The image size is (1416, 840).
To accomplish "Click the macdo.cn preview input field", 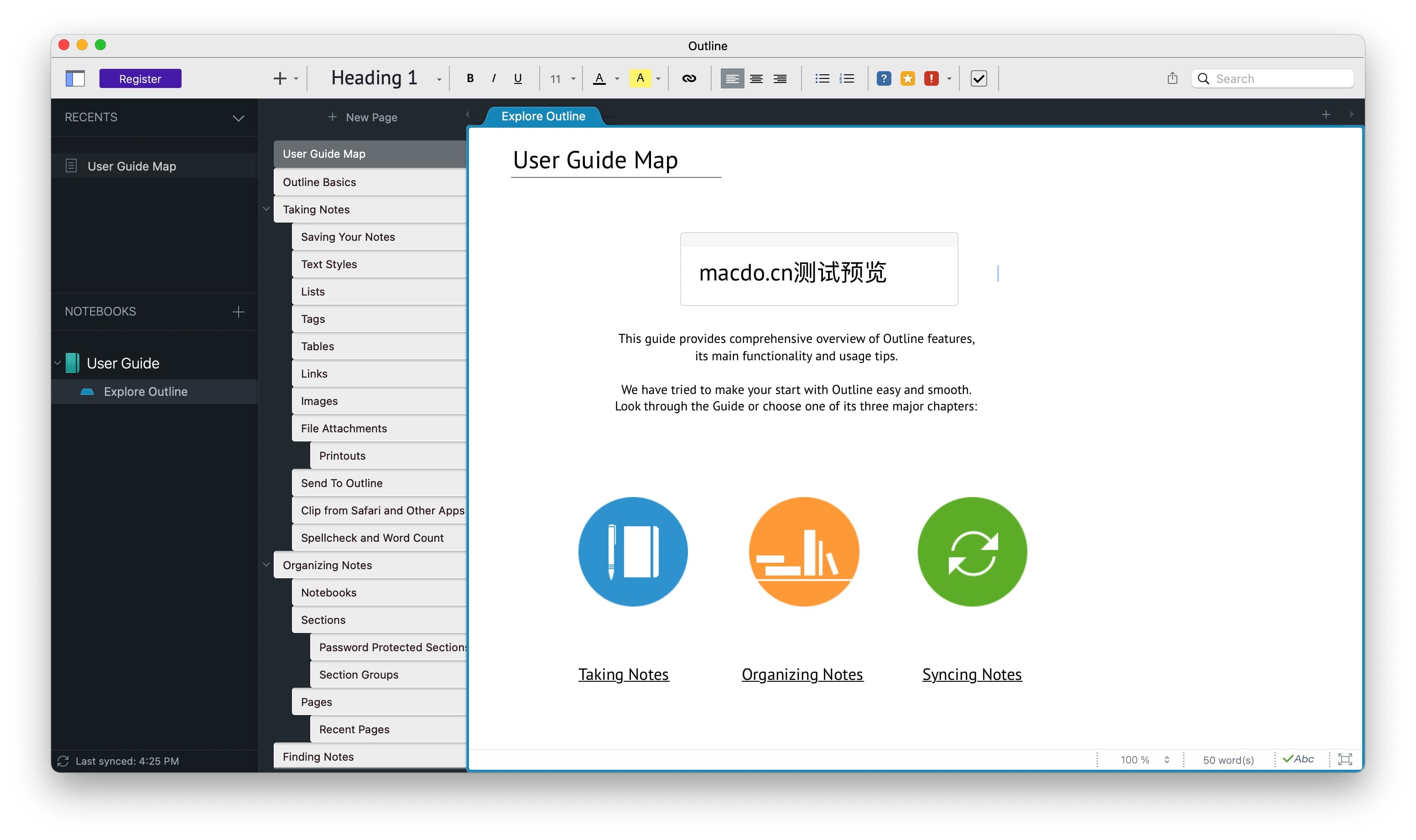I will (x=818, y=270).
